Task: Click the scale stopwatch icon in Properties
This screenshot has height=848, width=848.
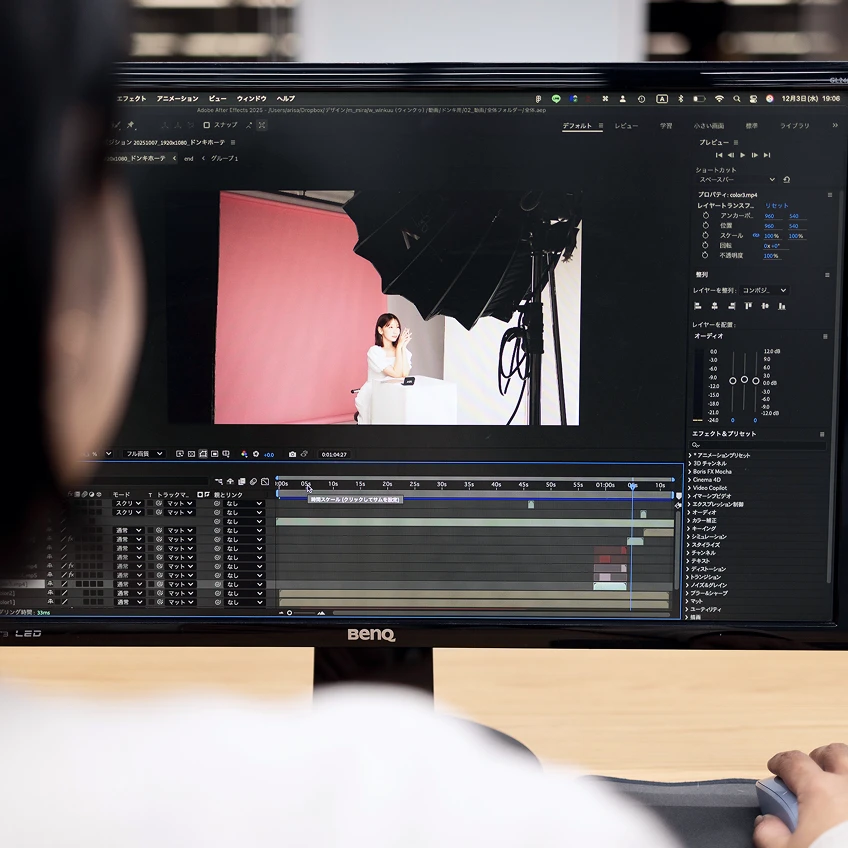Action: click(x=705, y=236)
